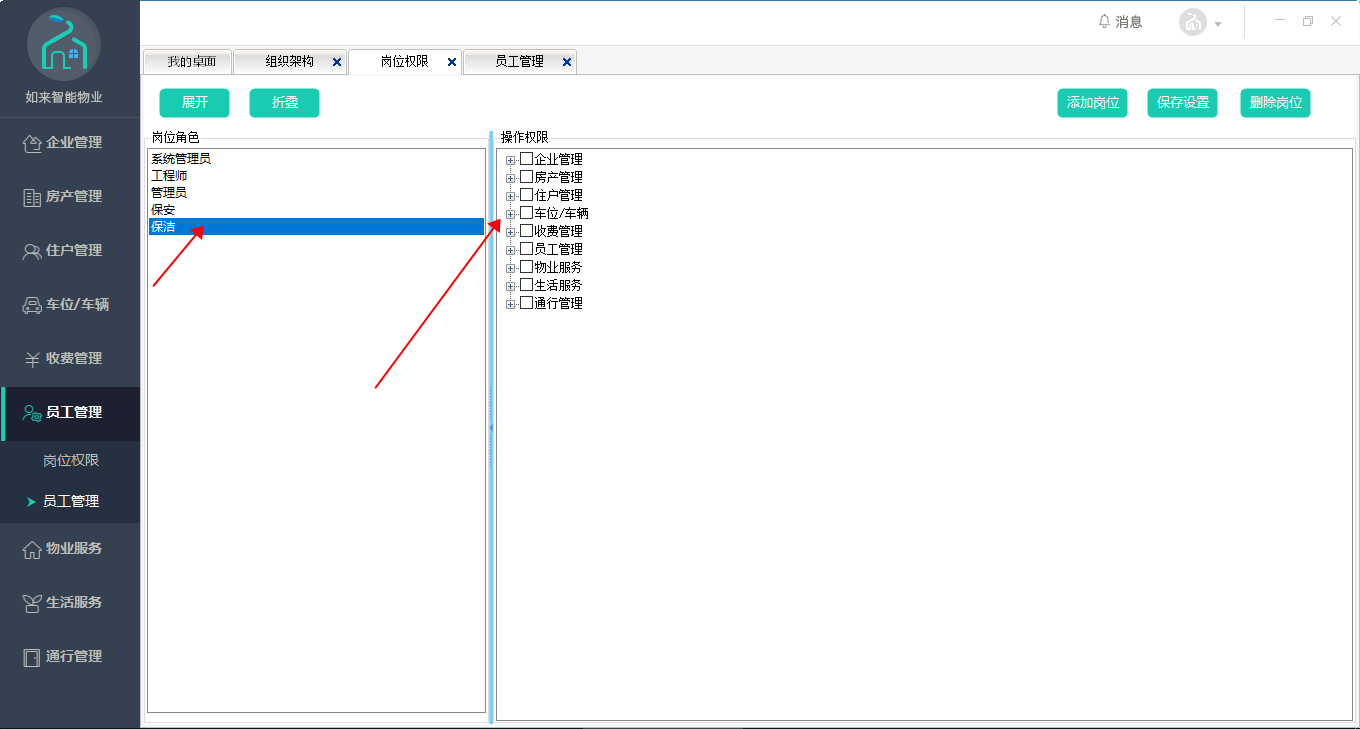Expand the 员工管理 permission tree node

(x=510, y=250)
